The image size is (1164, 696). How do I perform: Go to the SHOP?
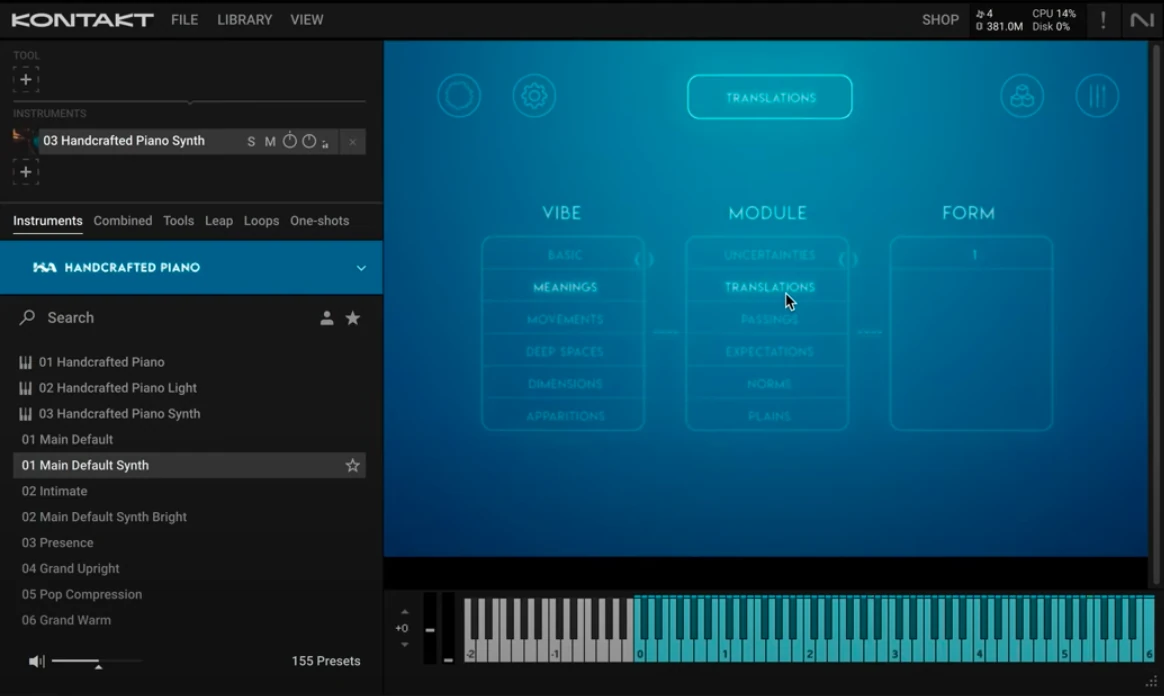click(x=940, y=20)
